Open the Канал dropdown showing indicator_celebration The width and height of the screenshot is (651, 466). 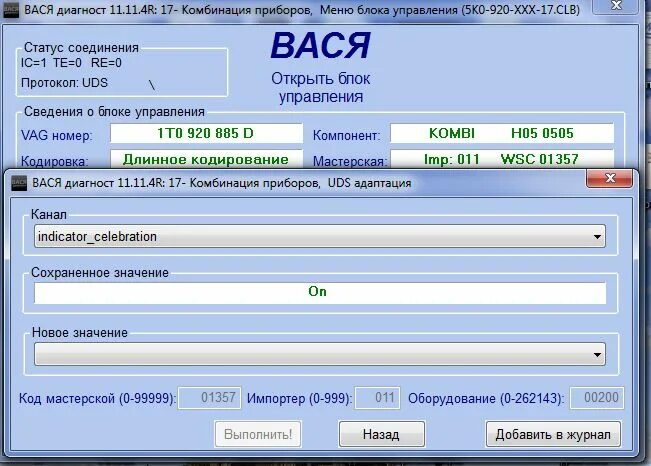click(320, 236)
